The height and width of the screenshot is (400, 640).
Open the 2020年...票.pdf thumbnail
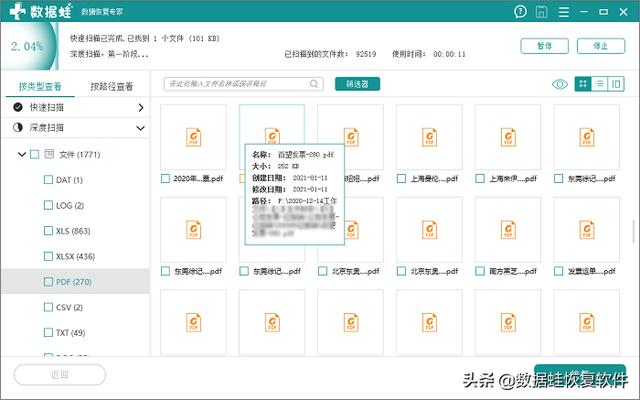point(193,137)
